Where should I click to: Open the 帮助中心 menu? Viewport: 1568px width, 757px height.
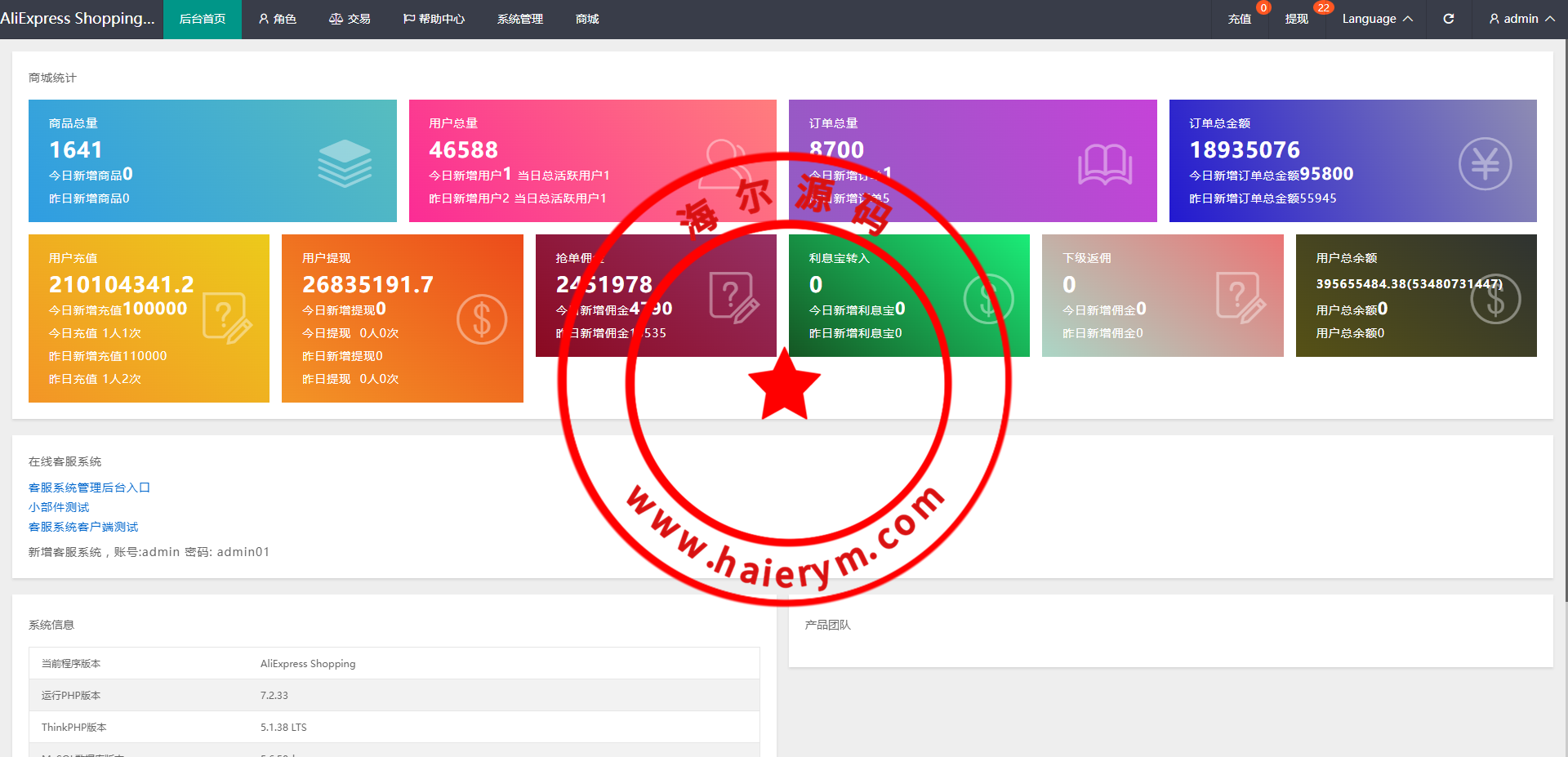434,19
